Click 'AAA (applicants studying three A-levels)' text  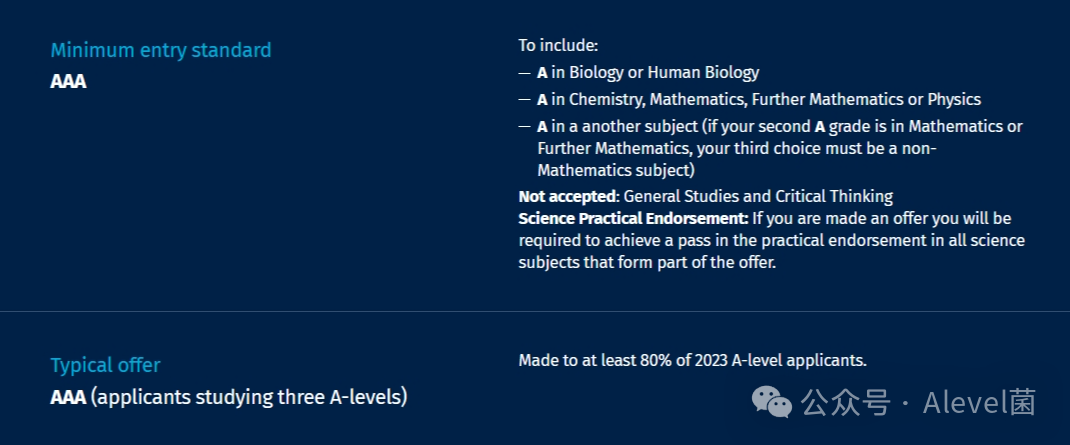point(229,397)
